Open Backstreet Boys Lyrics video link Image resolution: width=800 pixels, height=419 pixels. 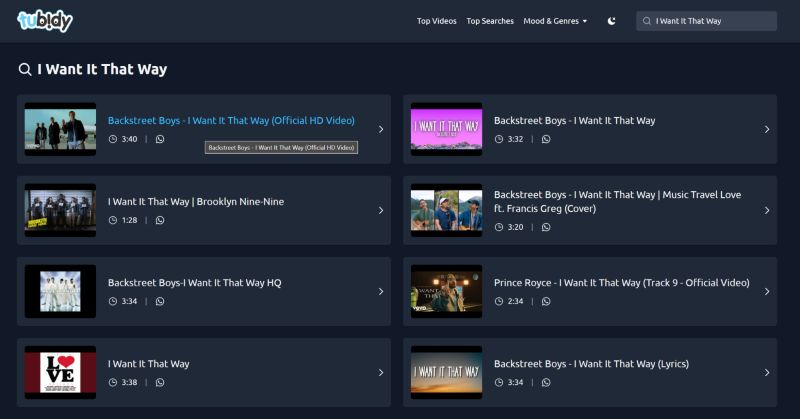[591, 364]
